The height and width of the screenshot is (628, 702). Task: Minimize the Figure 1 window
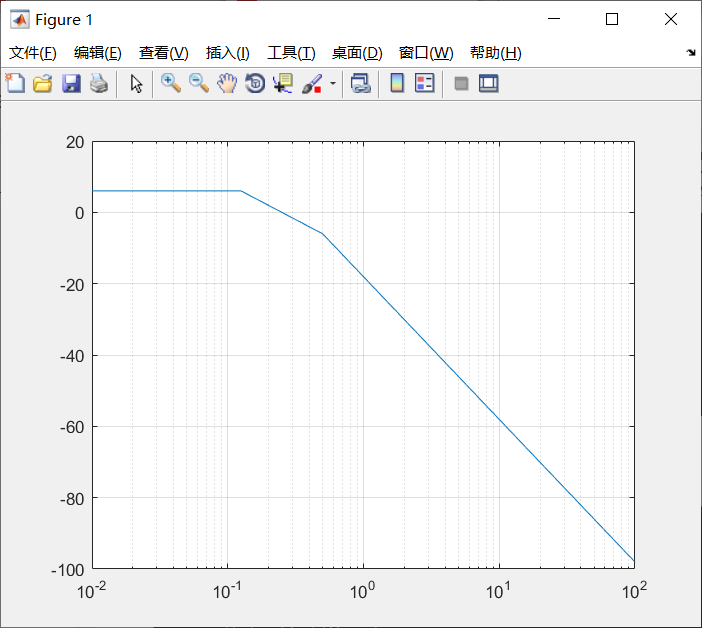tap(554, 19)
